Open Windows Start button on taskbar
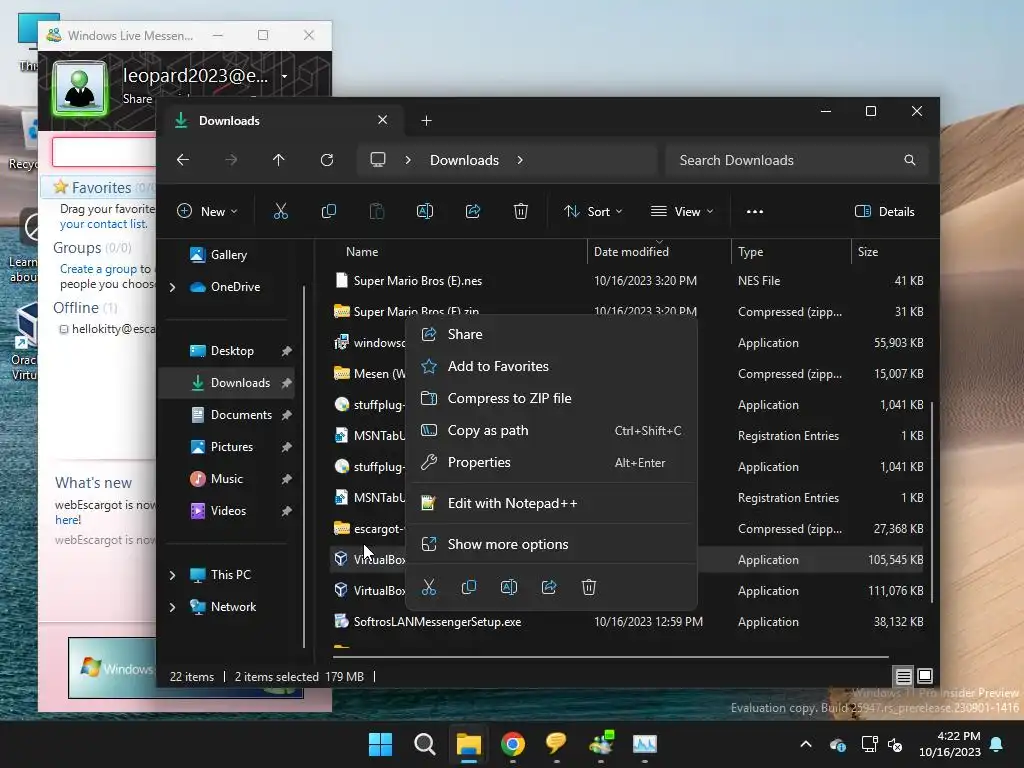1024x768 pixels. (x=380, y=744)
